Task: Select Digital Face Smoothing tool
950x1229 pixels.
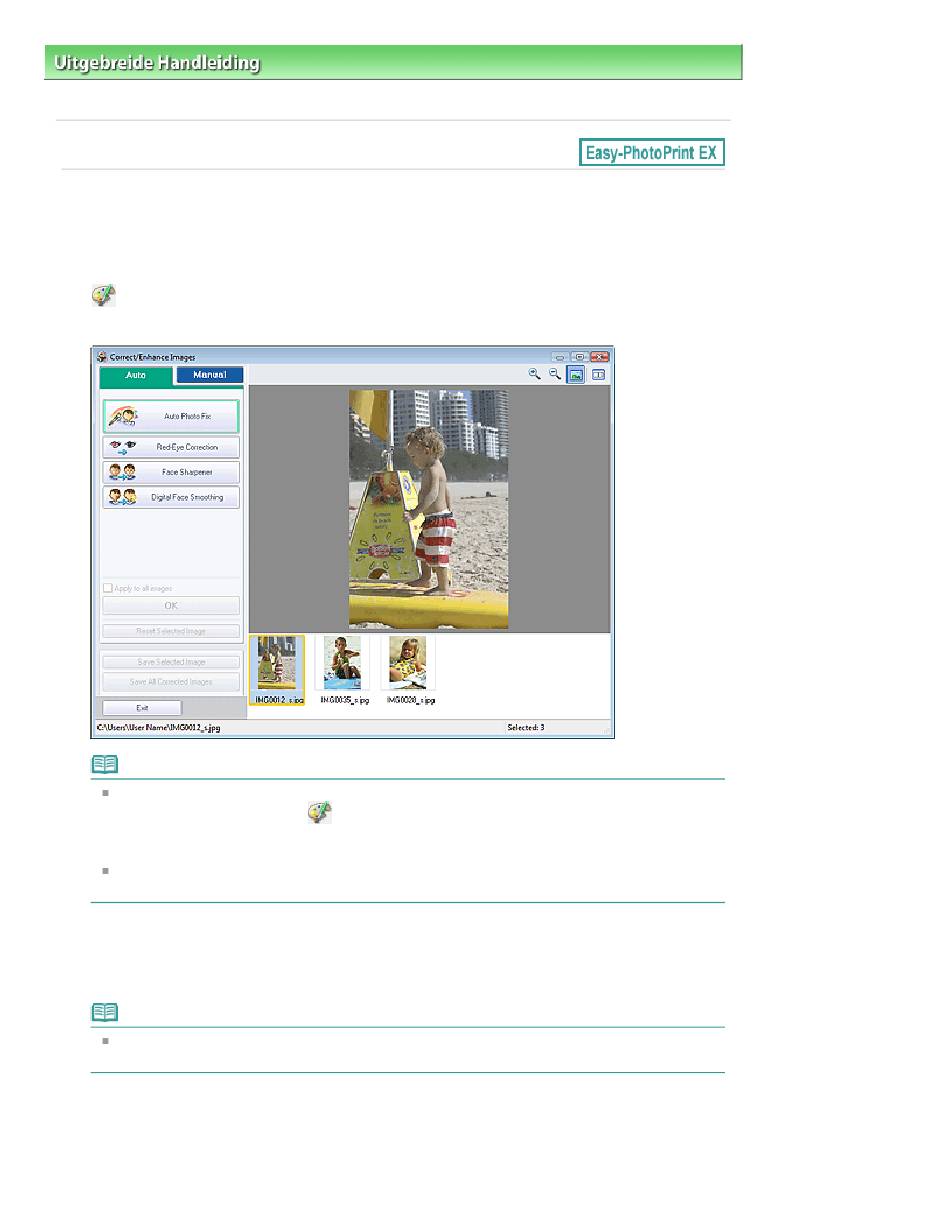Action: pos(171,497)
